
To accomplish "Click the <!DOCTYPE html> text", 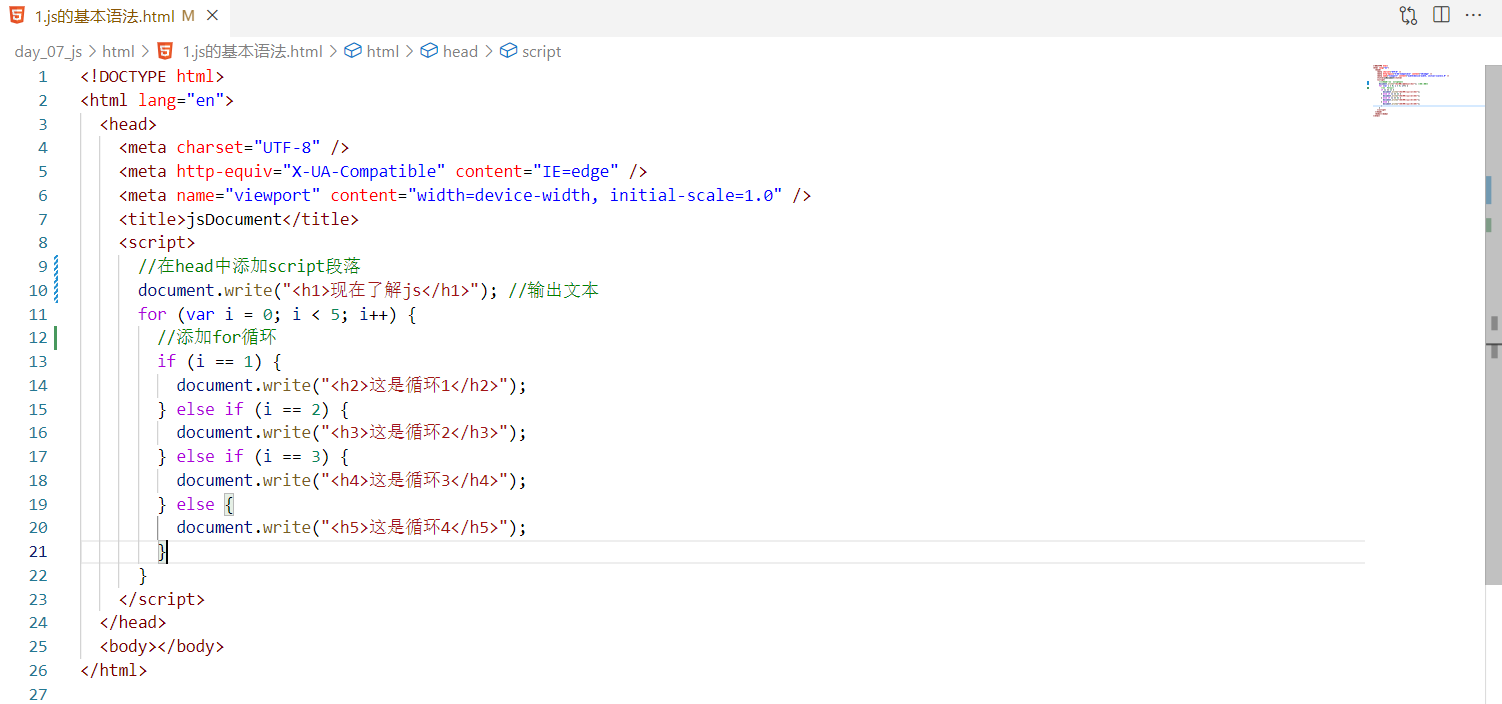I will (x=152, y=77).
